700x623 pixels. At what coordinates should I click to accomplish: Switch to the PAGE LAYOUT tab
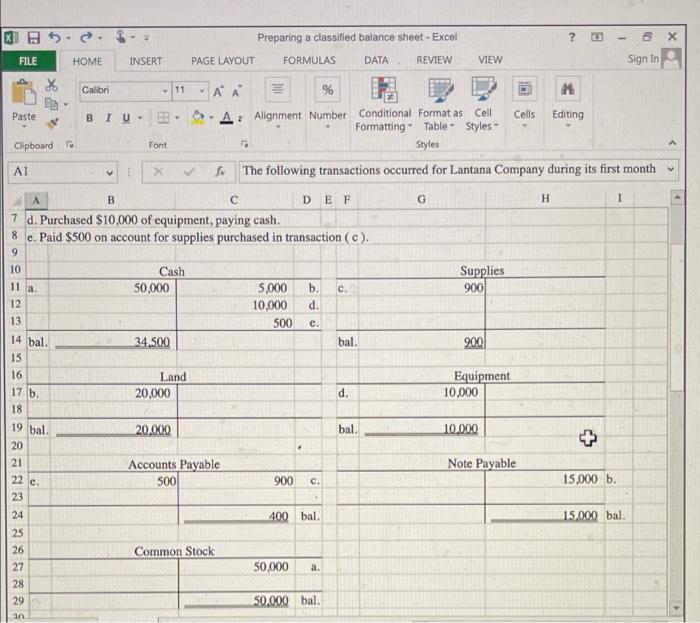[222, 61]
